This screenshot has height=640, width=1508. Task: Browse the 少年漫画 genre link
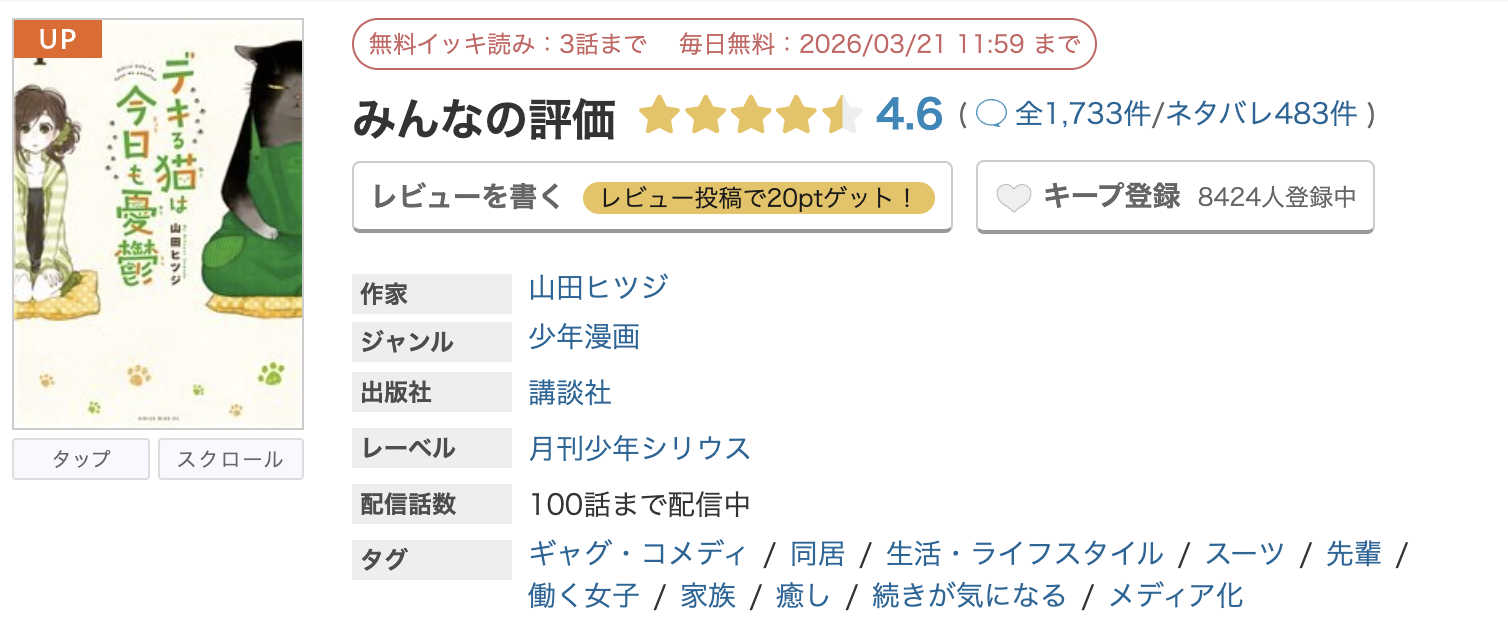point(584,338)
